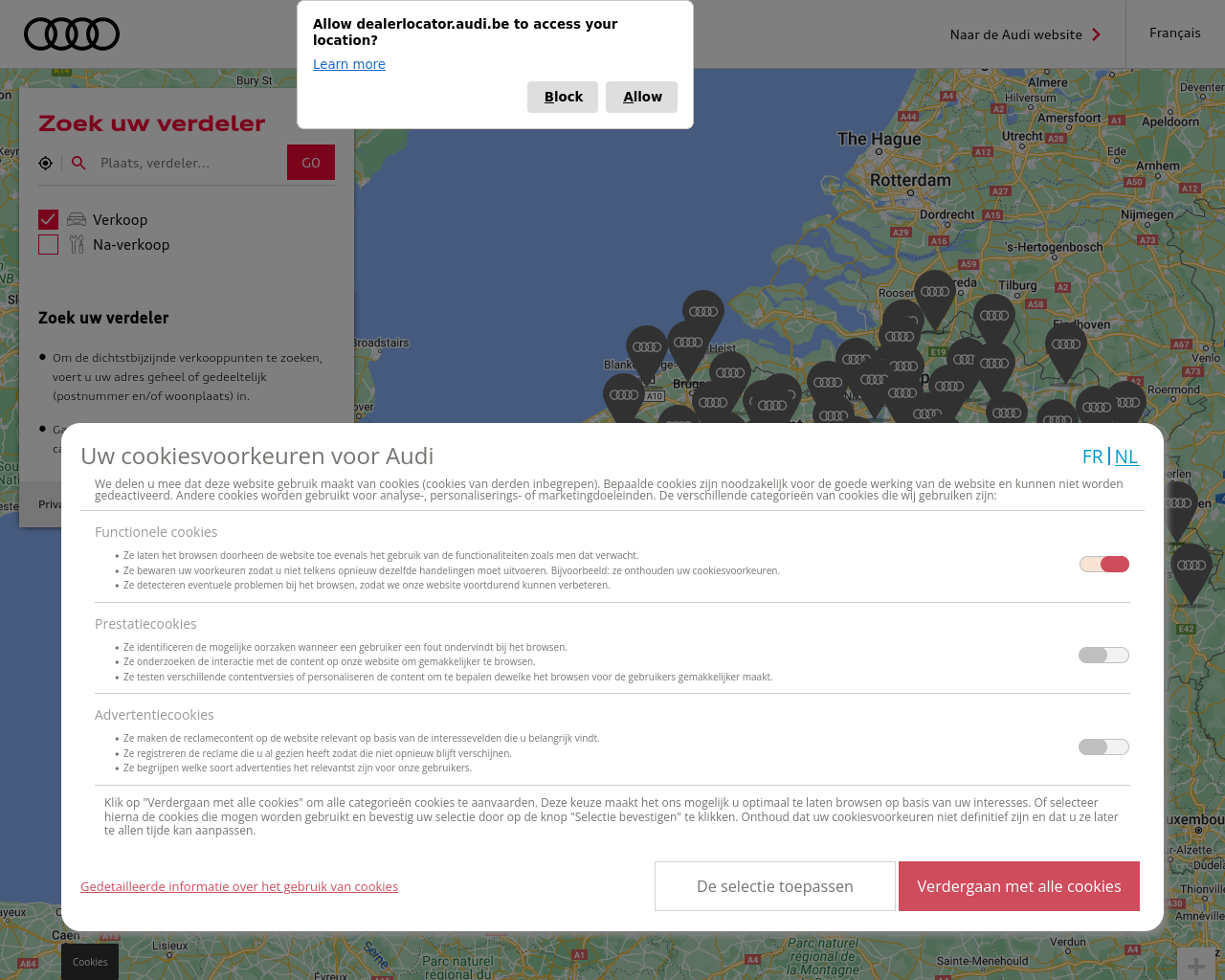Uncheck the Verkoop checkbox
Screen dimensions: 1225x980
[49, 220]
